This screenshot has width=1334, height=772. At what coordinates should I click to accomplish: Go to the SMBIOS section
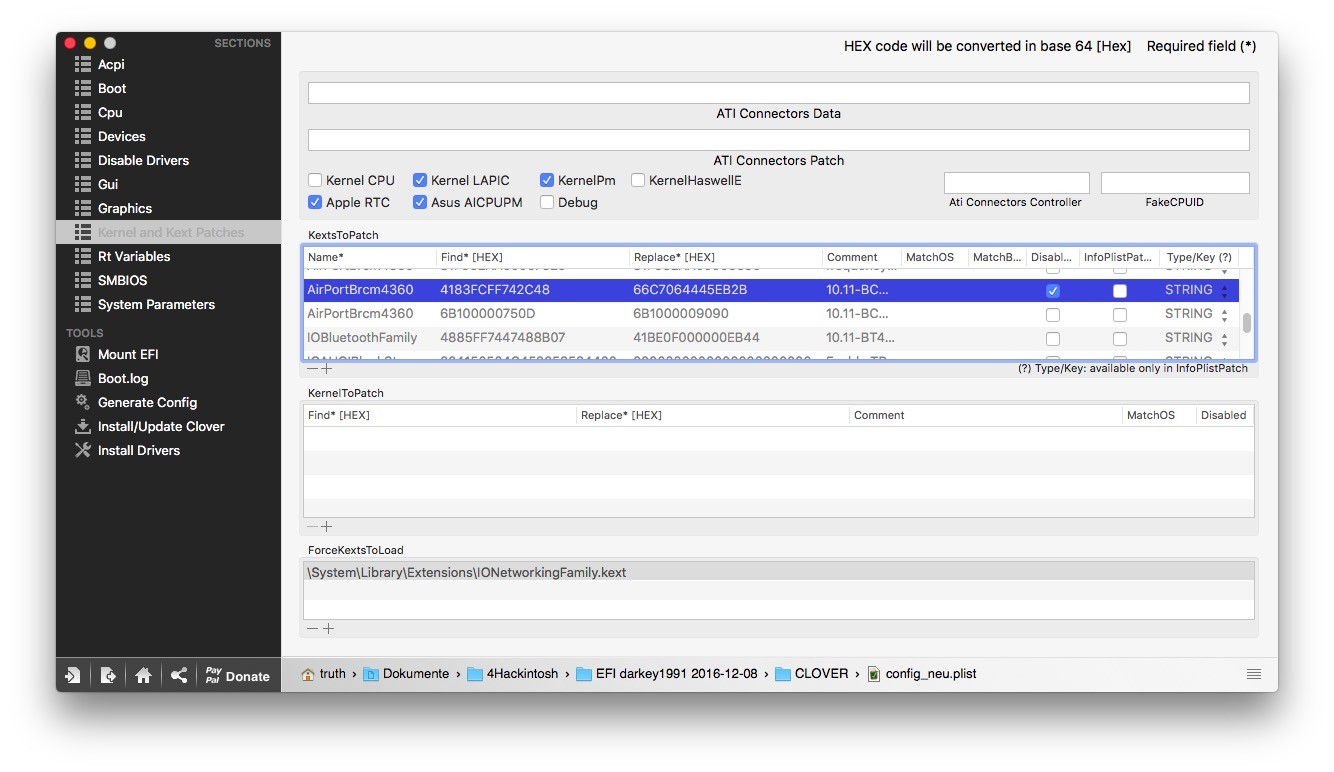click(x=122, y=280)
